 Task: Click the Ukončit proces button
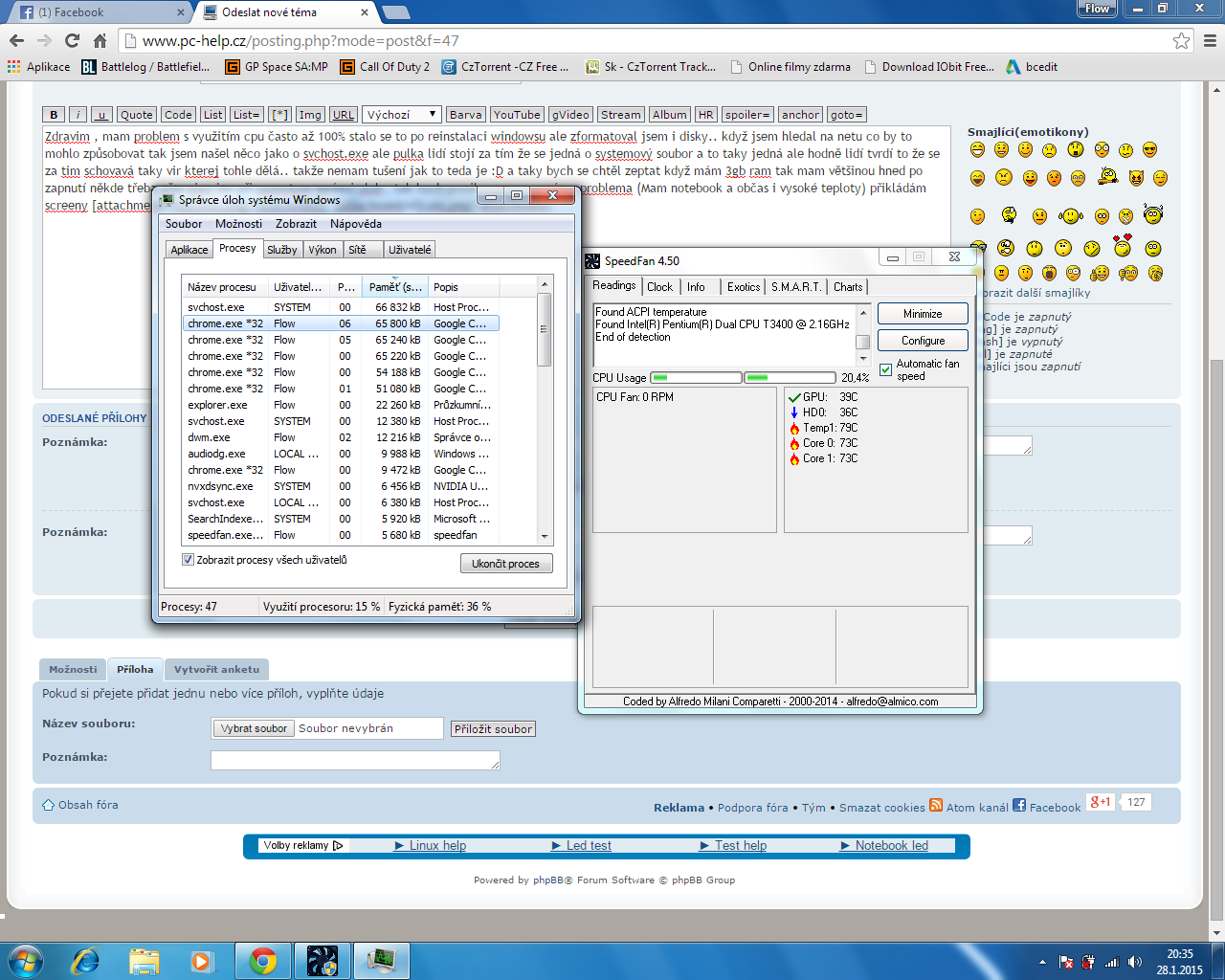[505, 564]
